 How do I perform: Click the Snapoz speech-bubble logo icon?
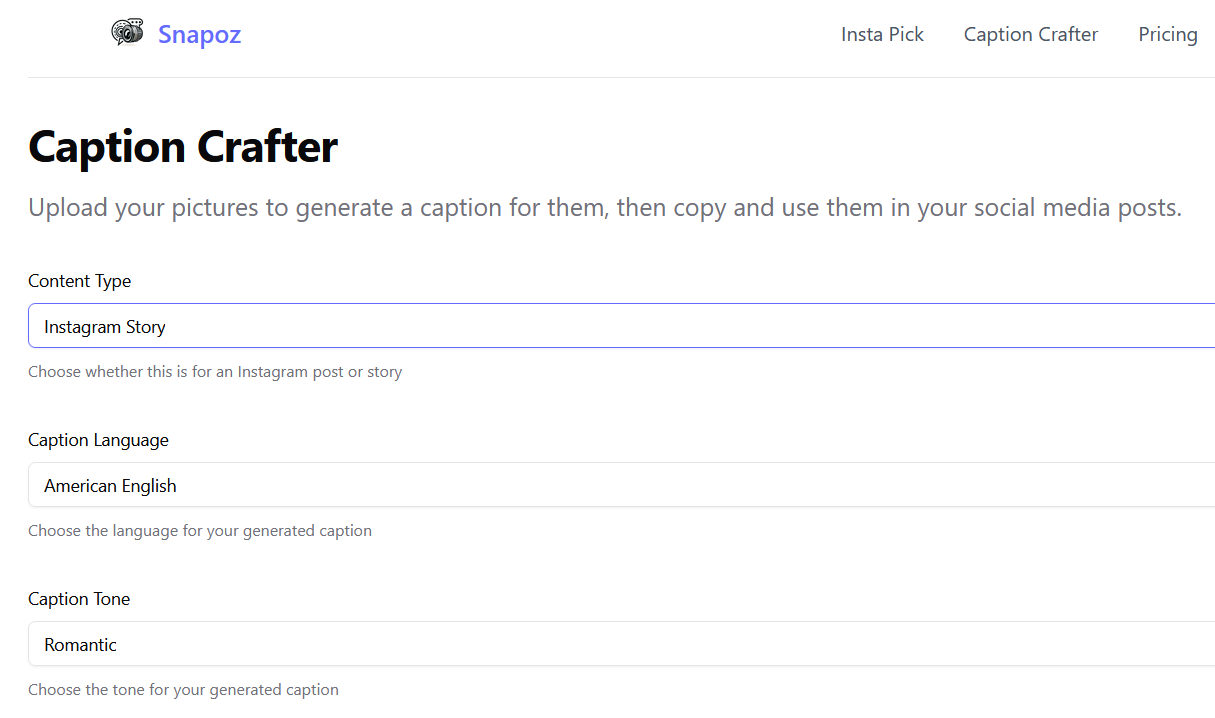coord(127,33)
